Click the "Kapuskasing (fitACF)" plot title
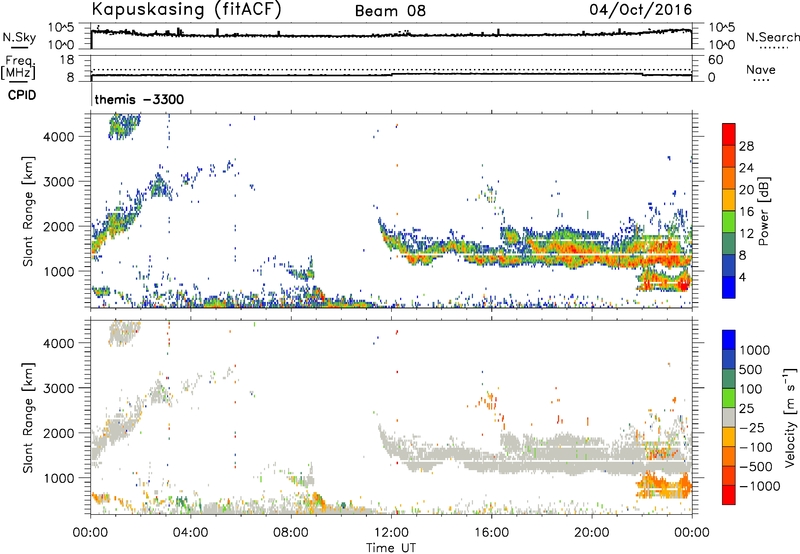 (186, 9)
